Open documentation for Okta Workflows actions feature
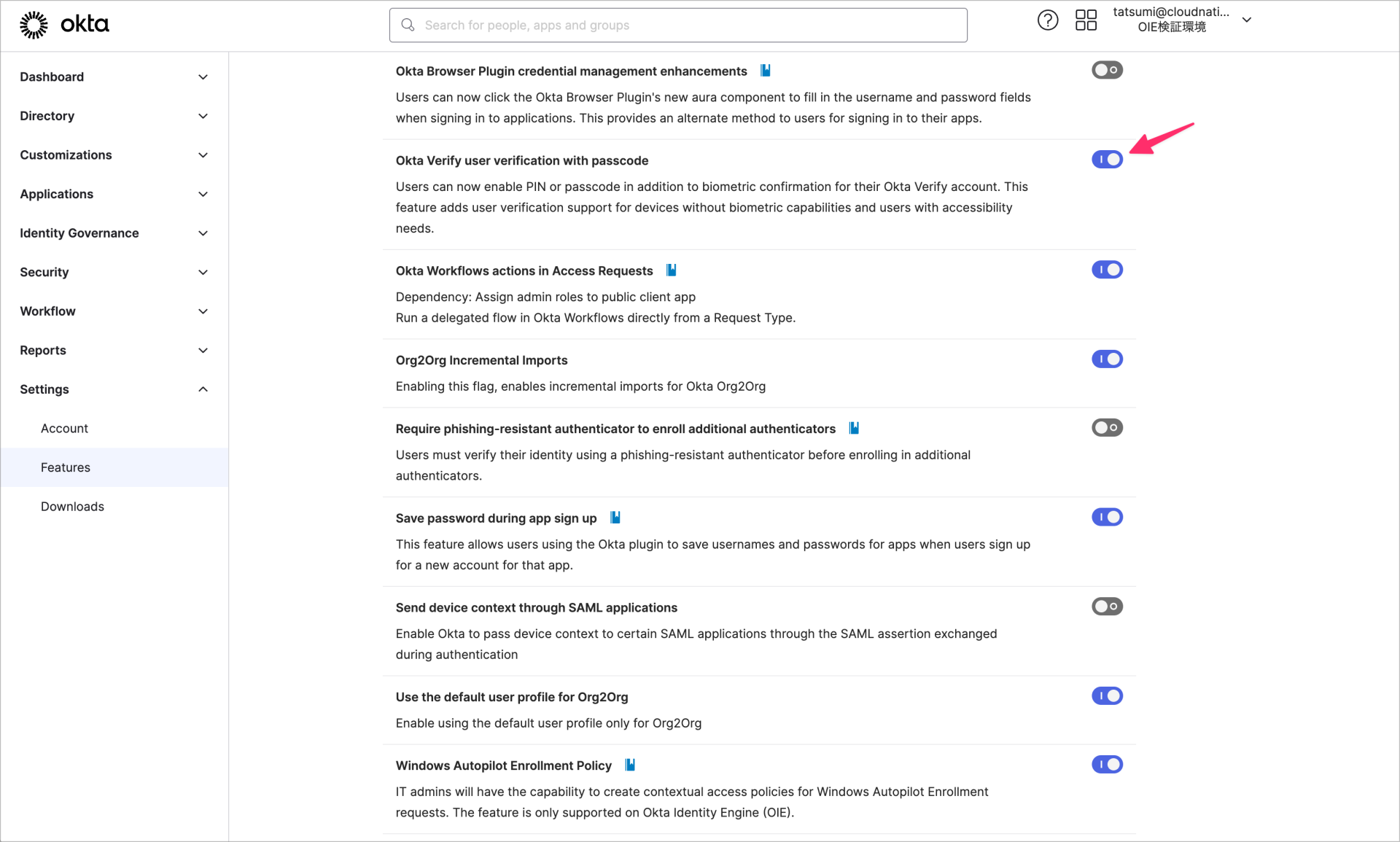The width and height of the screenshot is (1400, 842). [x=671, y=270]
